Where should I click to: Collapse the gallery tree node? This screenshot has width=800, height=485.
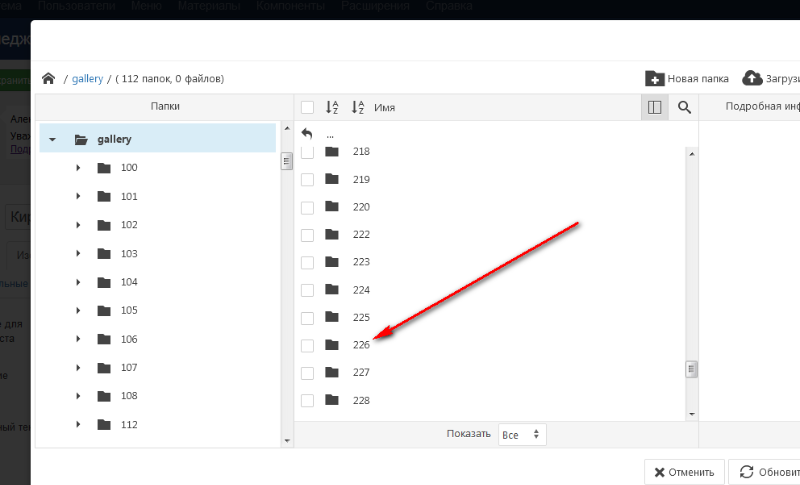[x=52, y=140]
